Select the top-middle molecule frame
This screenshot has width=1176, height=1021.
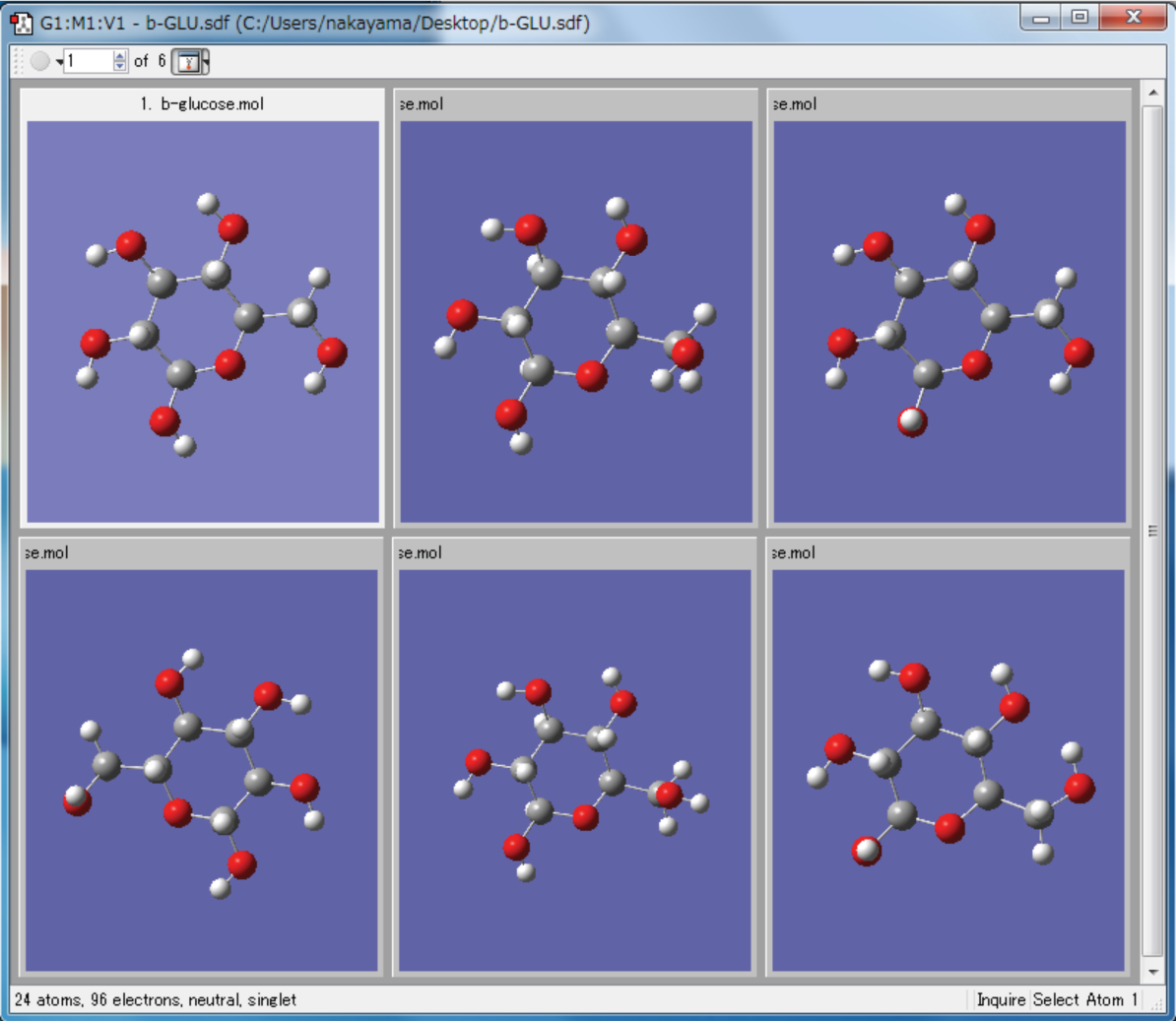(x=575, y=321)
